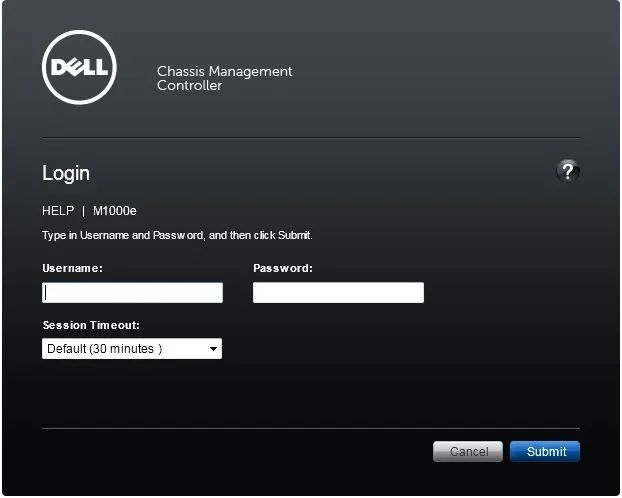Click the M1000e link
This screenshot has height=498, width=622.
coord(115,211)
